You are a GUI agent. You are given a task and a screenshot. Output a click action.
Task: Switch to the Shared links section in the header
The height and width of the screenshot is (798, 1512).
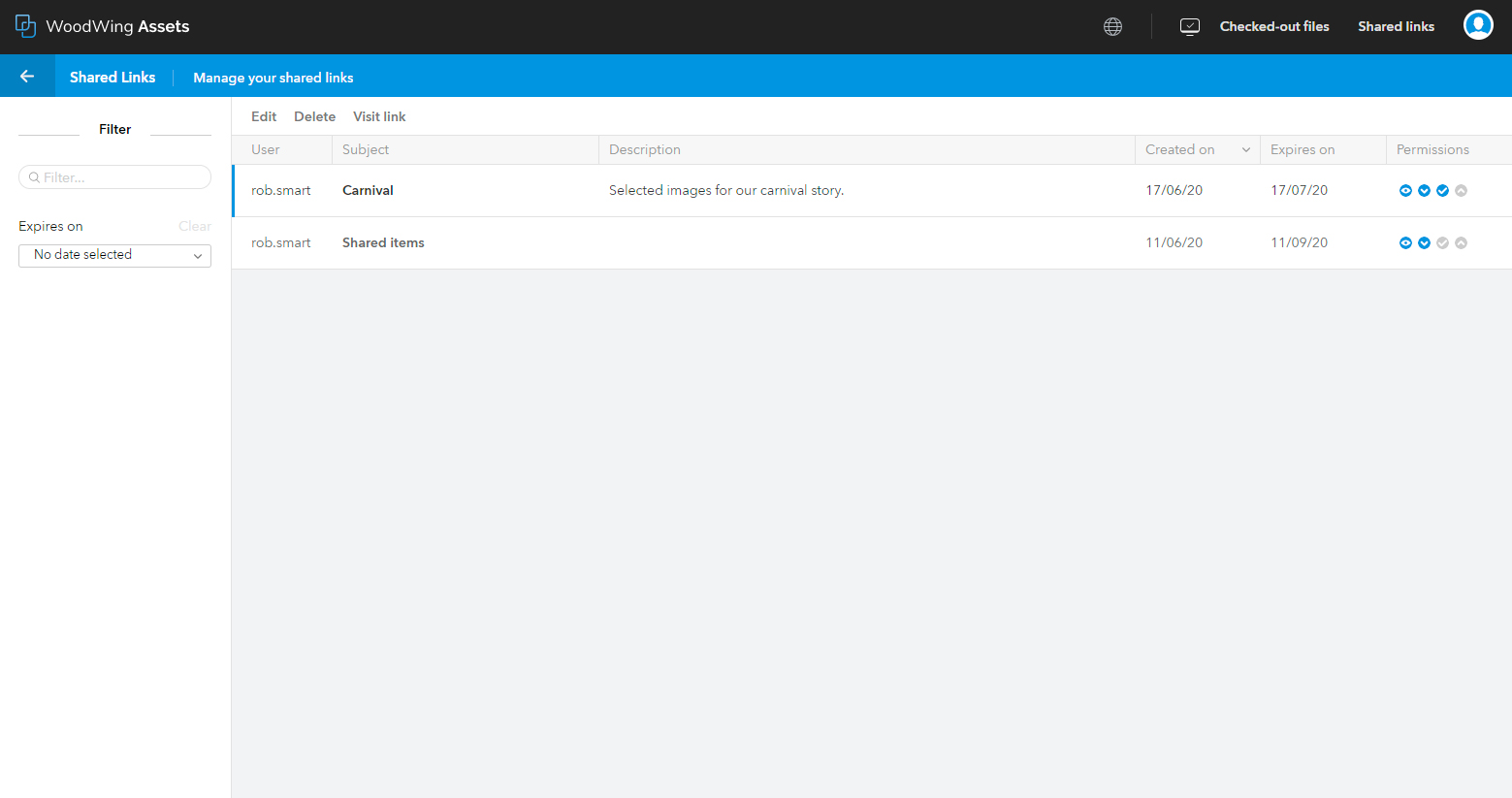[1396, 26]
